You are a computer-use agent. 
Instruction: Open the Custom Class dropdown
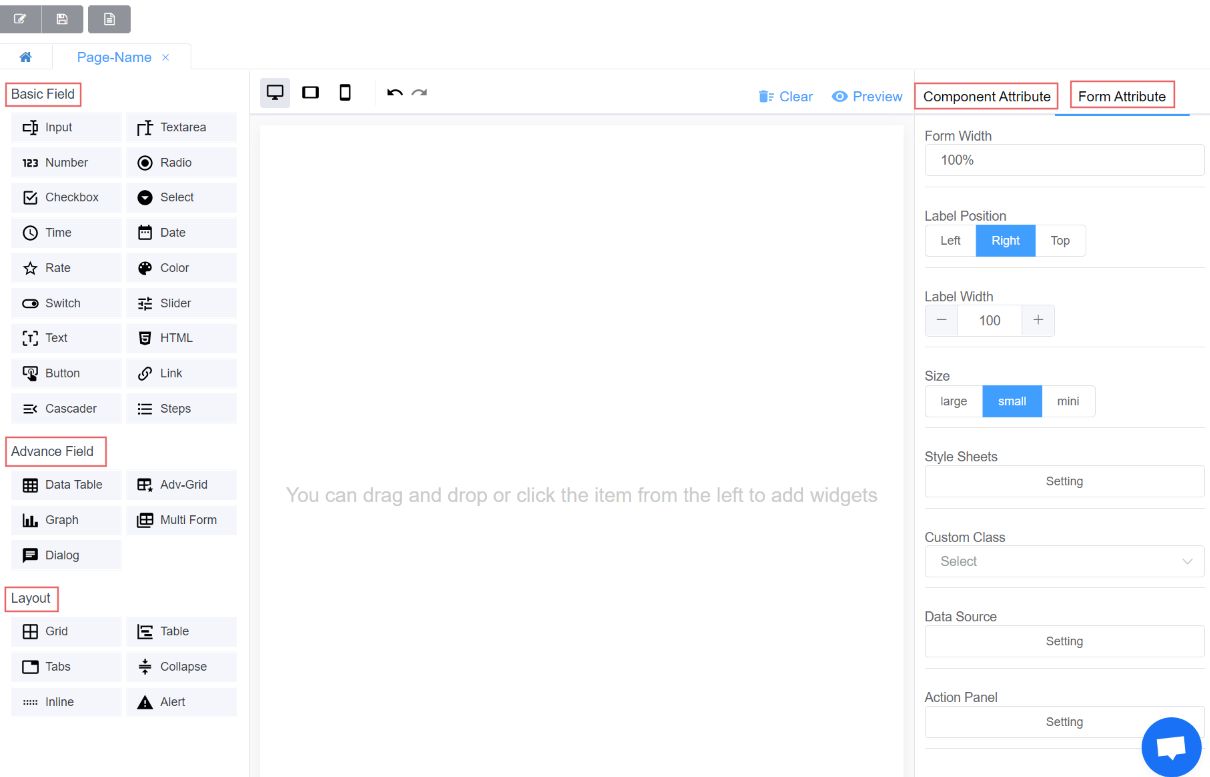coord(1064,561)
